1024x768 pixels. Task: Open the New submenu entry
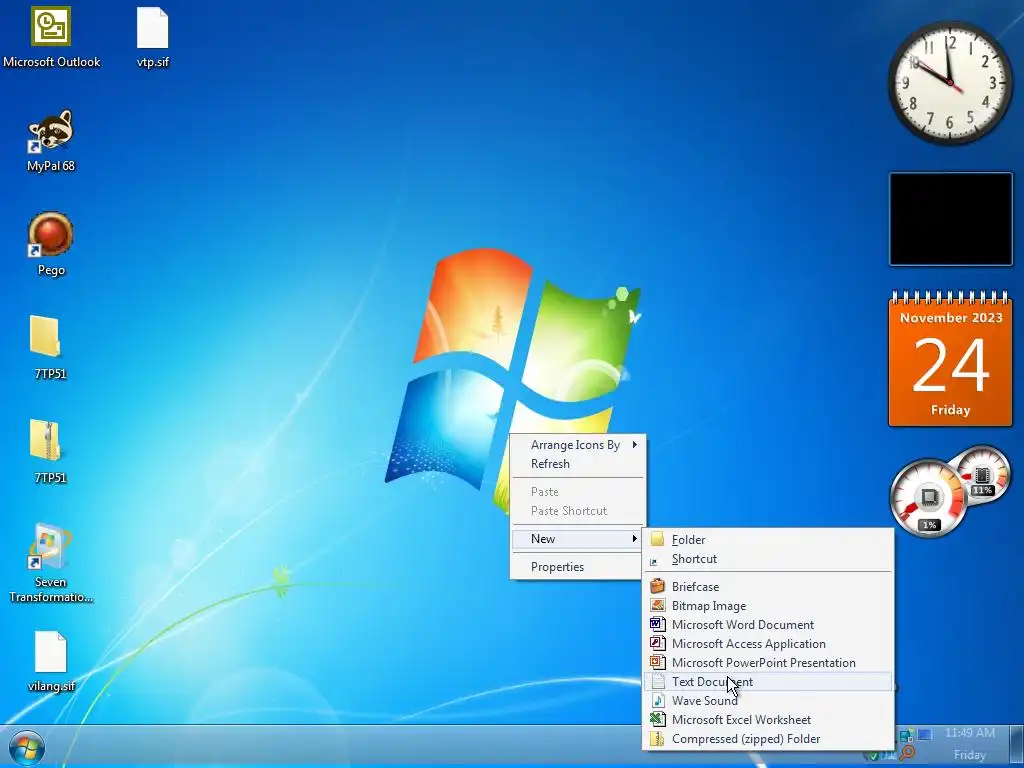pyautogui.click(x=578, y=539)
